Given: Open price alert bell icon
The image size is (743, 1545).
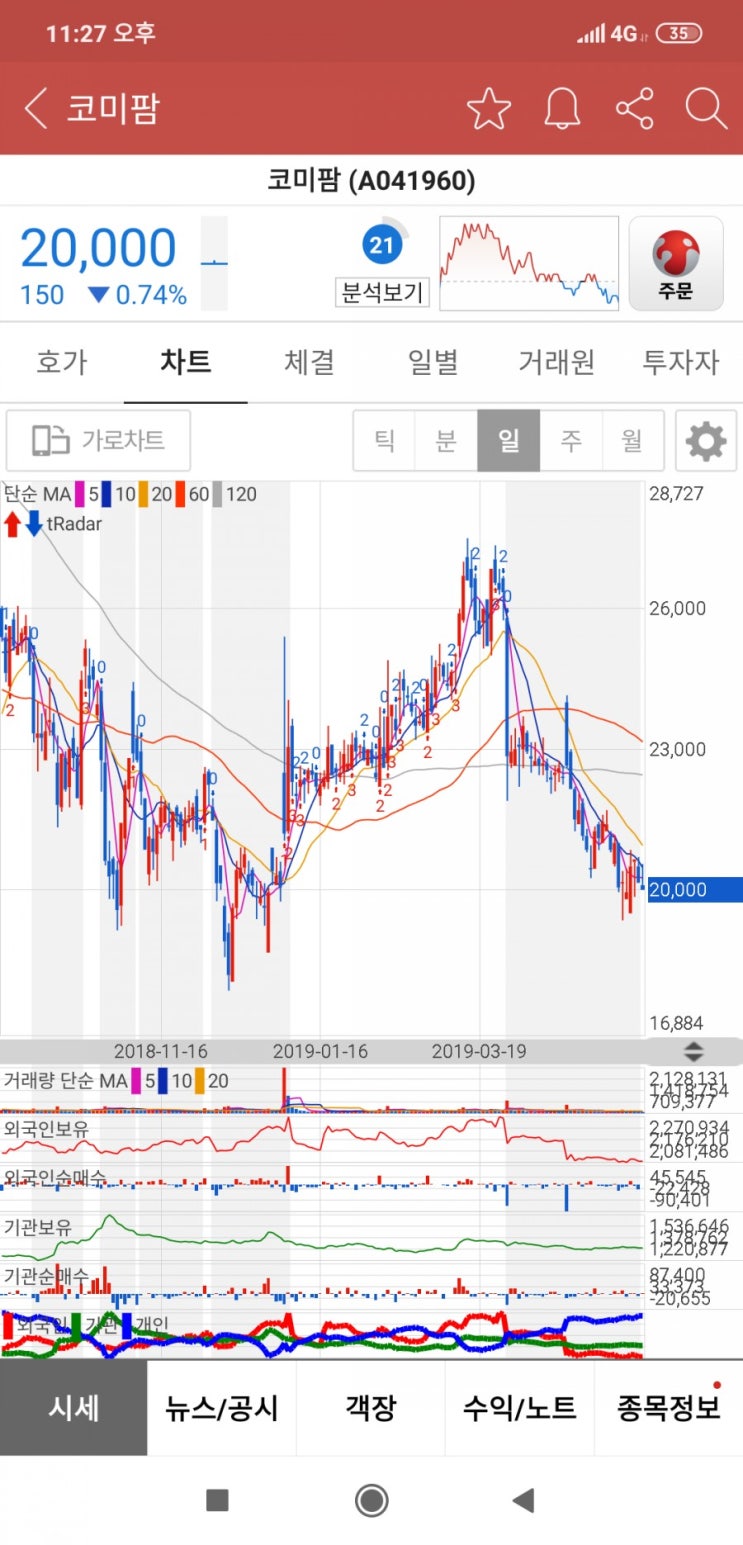Looking at the screenshot, I should tap(562, 108).
